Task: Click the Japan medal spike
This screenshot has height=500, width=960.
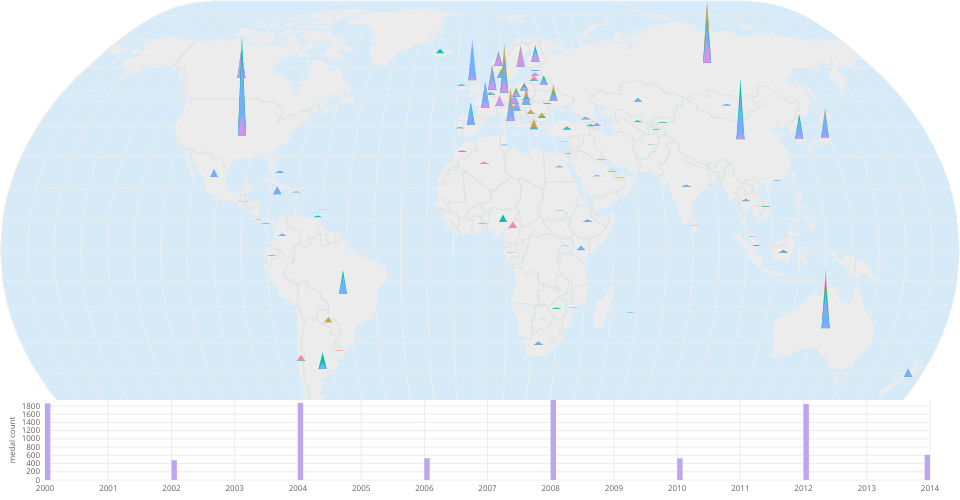Action: (825, 127)
